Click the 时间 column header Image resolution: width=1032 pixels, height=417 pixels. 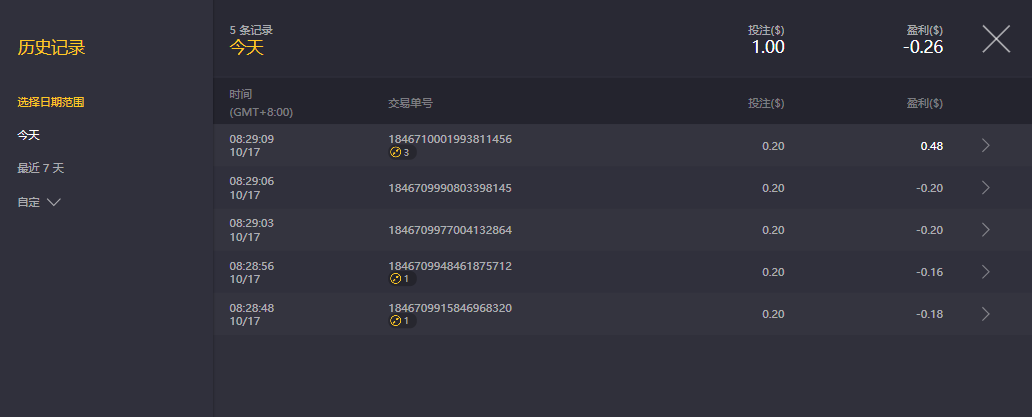click(x=240, y=94)
